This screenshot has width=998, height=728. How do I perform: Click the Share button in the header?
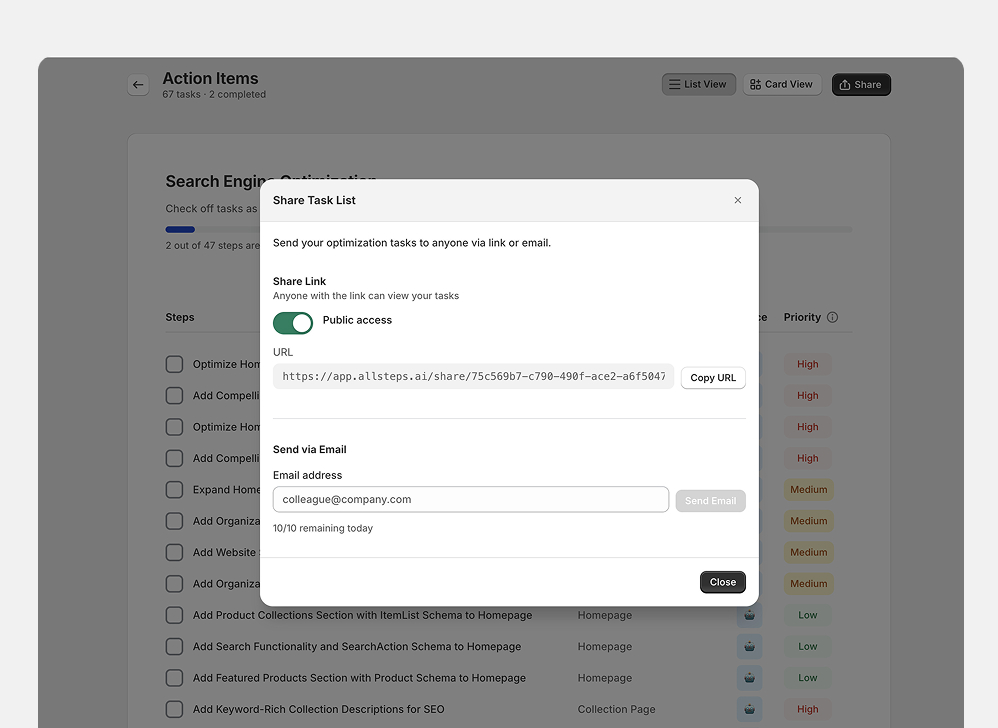point(860,85)
